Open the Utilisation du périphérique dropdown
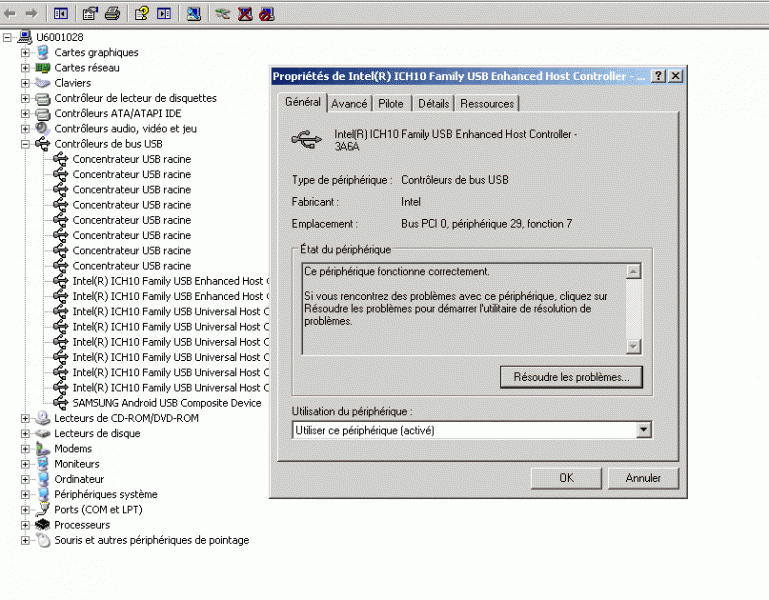 click(x=643, y=430)
